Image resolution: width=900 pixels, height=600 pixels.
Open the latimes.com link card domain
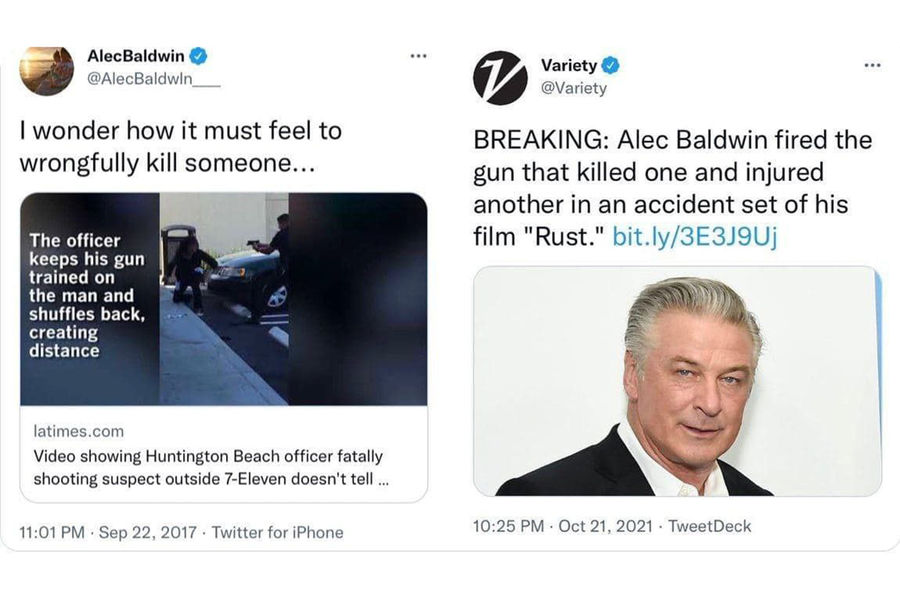78,431
